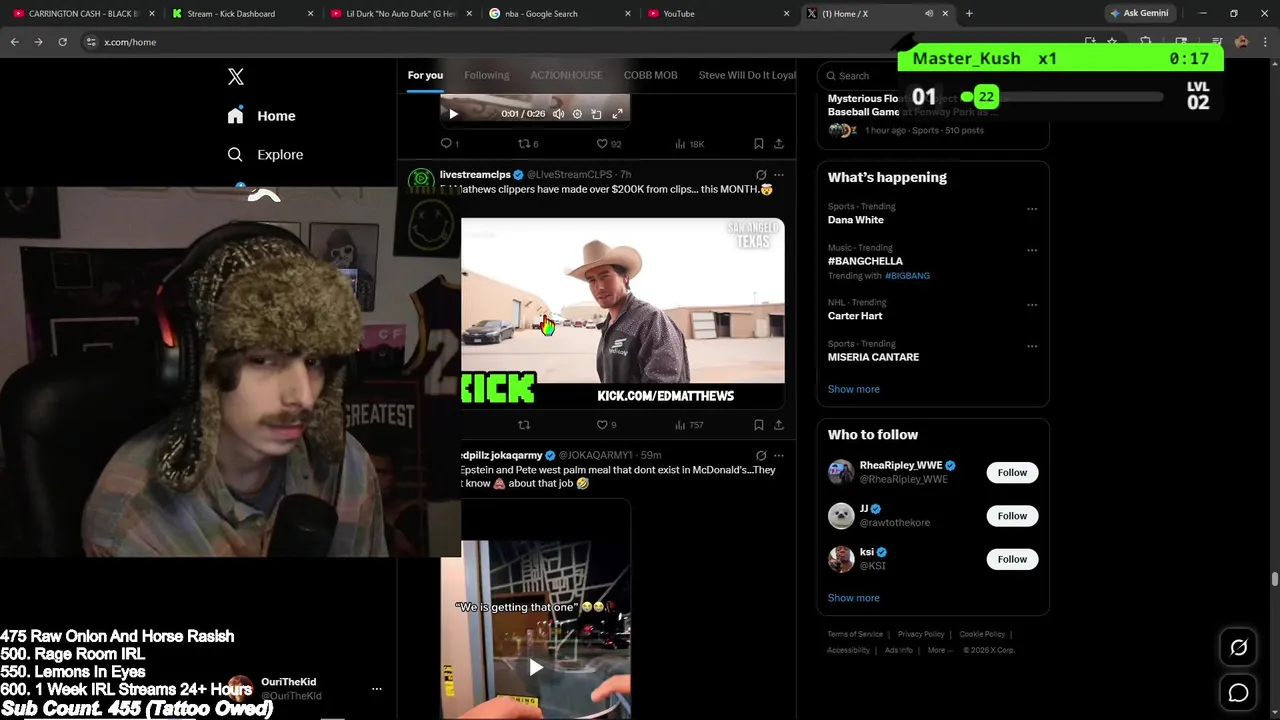The width and height of the screenshot is (1280, 720).
Task: Repost the livestreamclps clippers post
Action: (x=524, y=425)
